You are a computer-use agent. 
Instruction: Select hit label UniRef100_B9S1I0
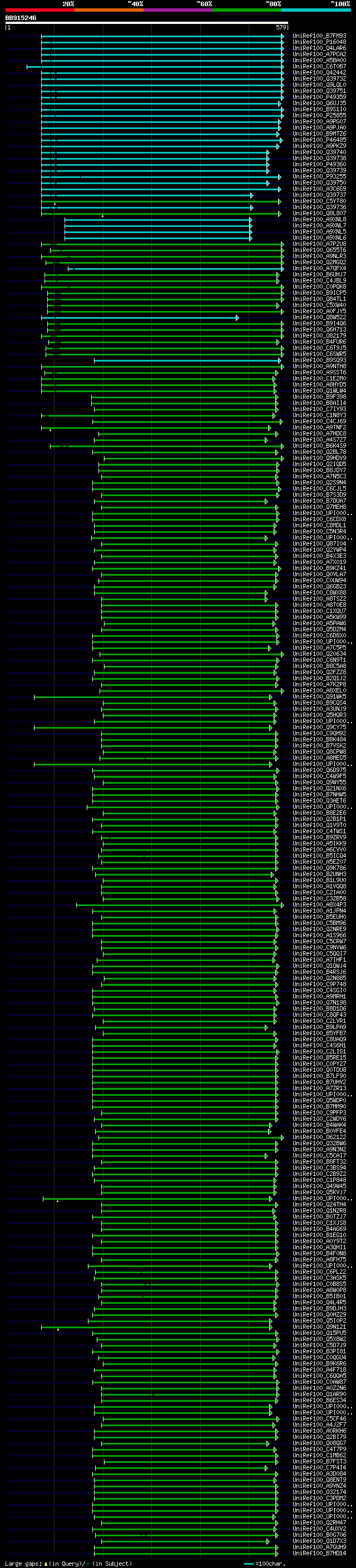tap(319, 109)
